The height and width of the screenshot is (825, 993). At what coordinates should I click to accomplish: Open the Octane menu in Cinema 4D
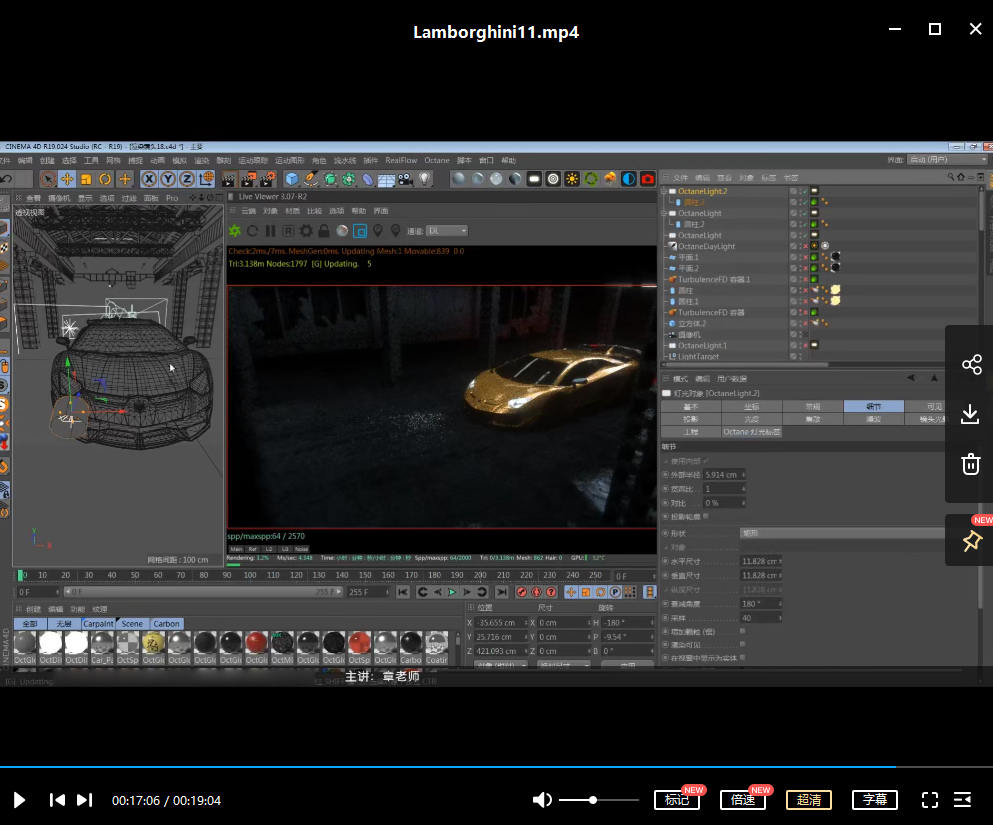437,160
